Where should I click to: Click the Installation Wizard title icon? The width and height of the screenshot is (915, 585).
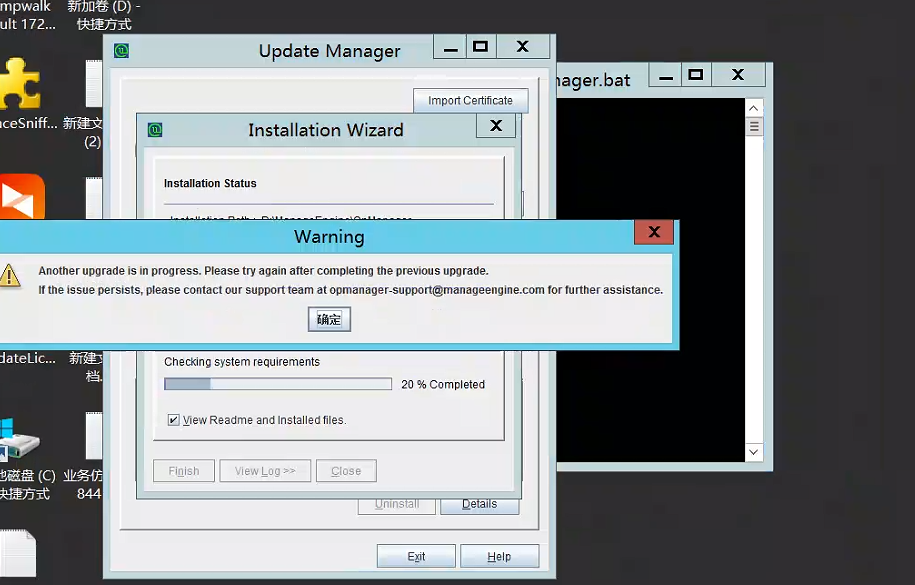click(155, 130)
